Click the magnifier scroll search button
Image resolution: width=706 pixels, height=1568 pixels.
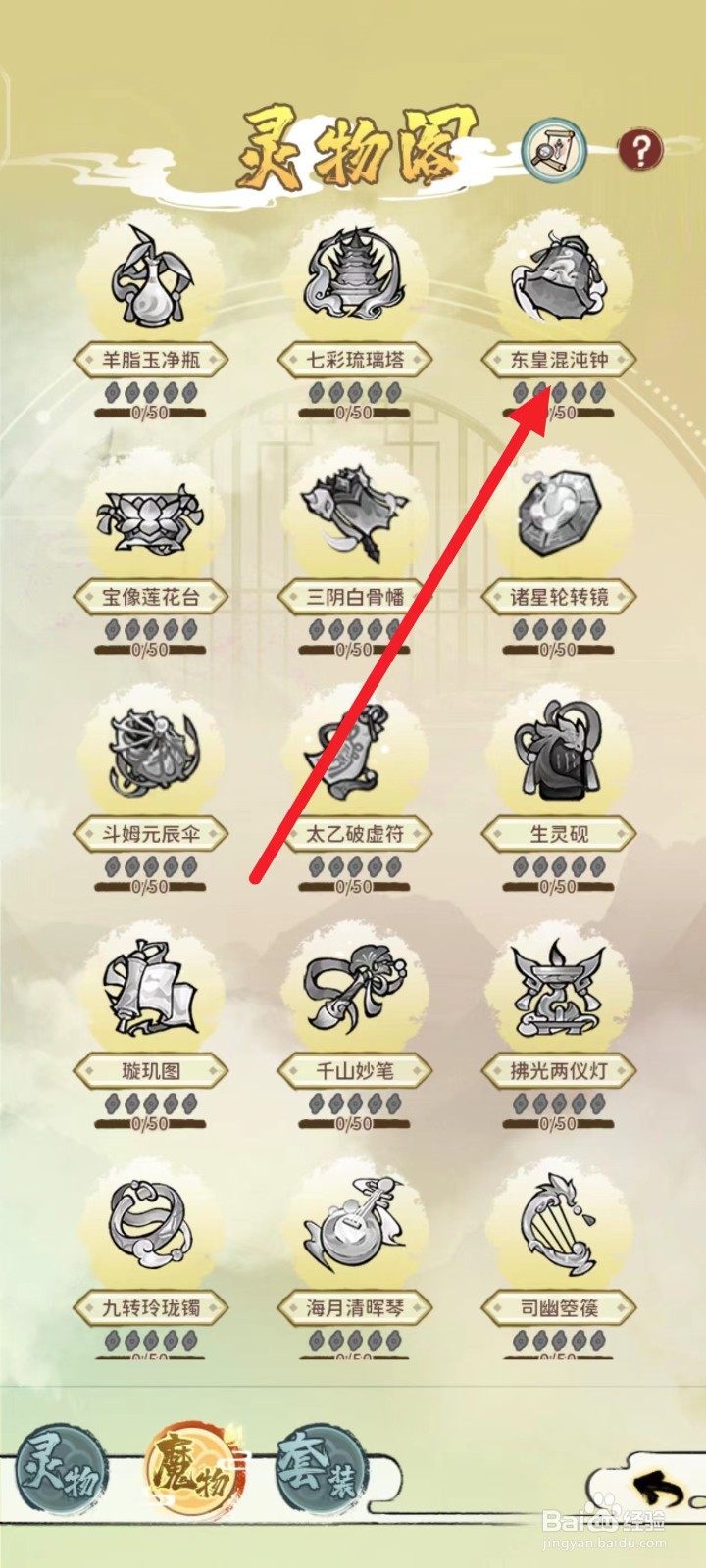tap(554, 150)
